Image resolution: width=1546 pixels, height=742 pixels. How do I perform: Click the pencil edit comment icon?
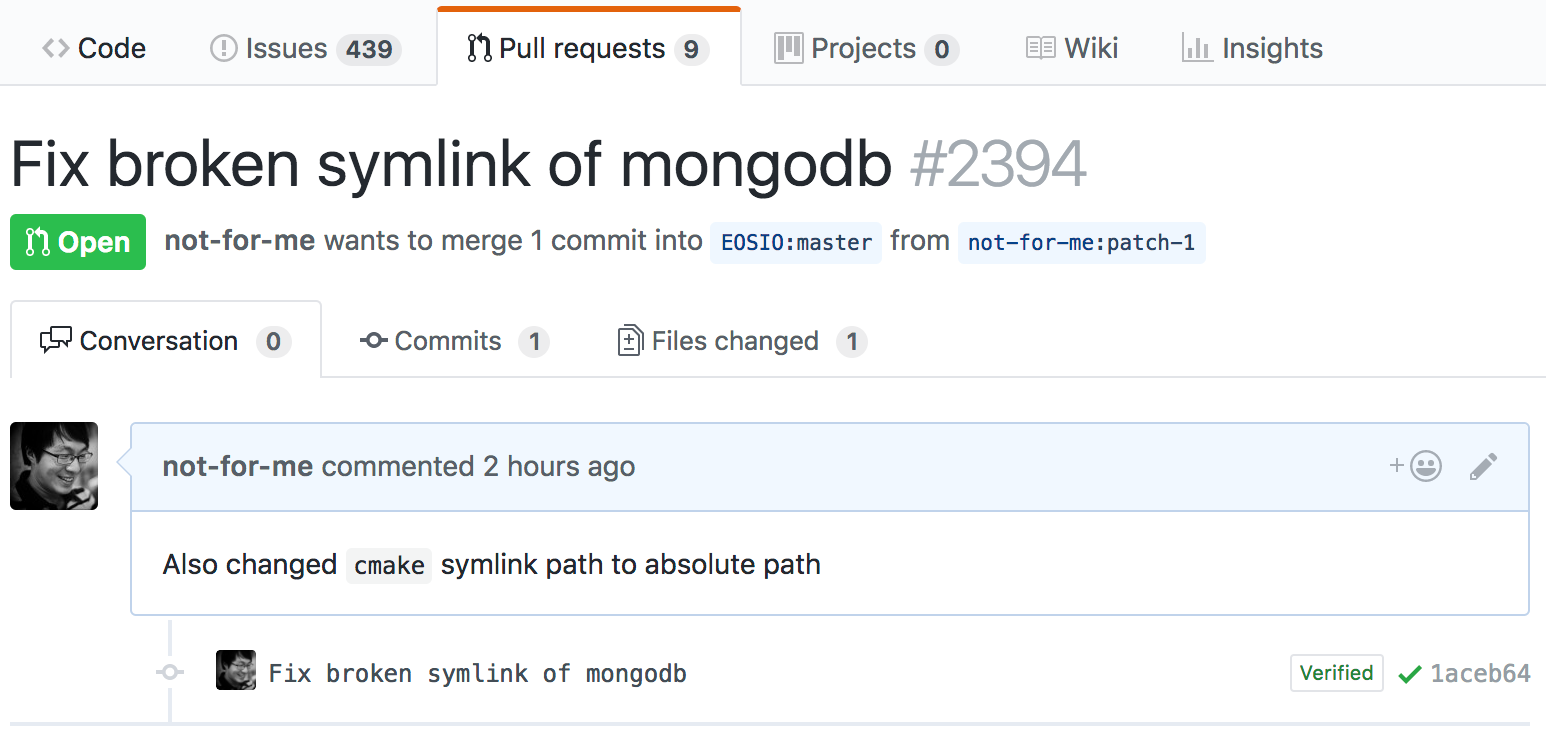(1483, 466)
